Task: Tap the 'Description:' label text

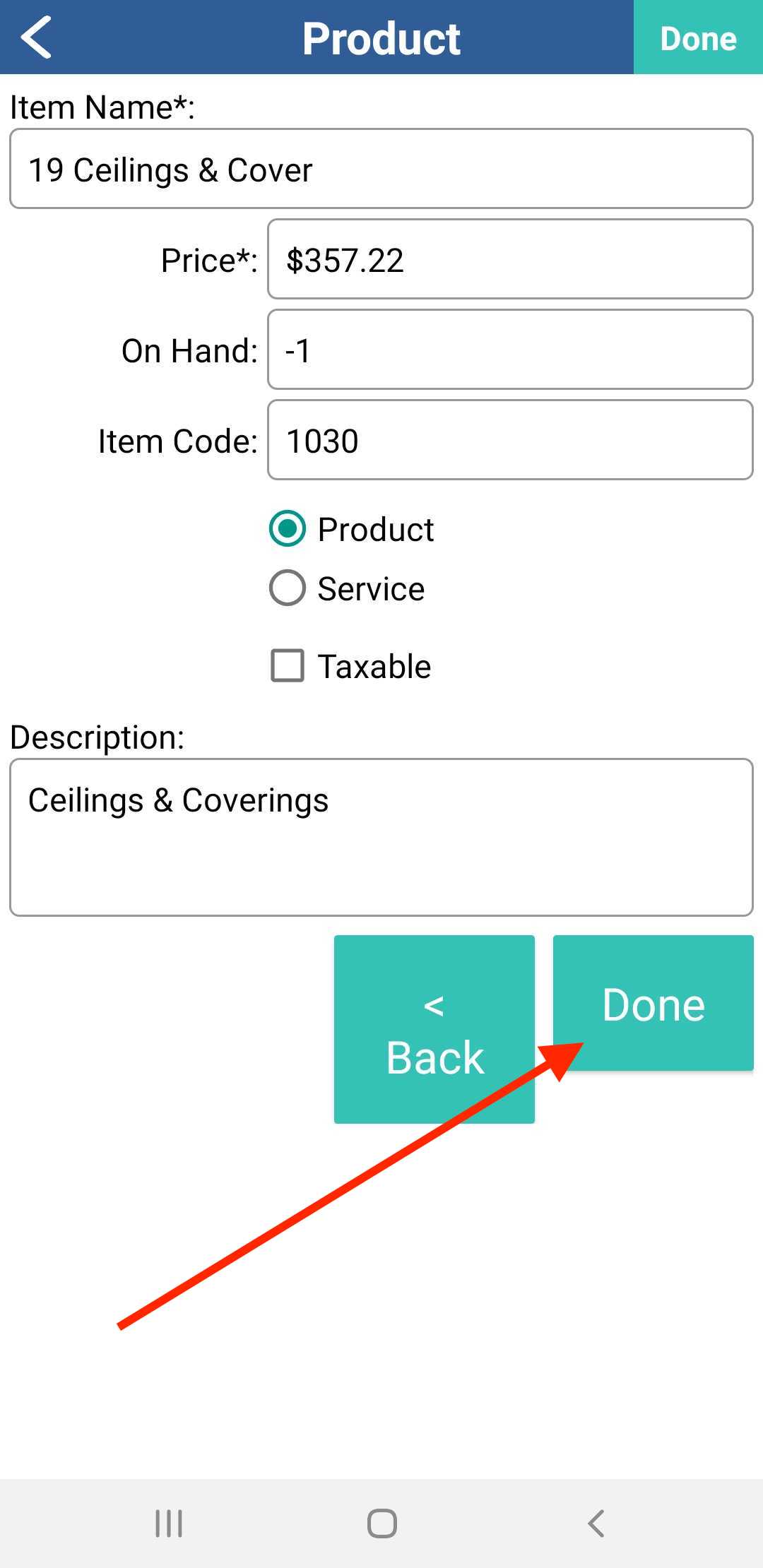Action: (x=97, y=737)
